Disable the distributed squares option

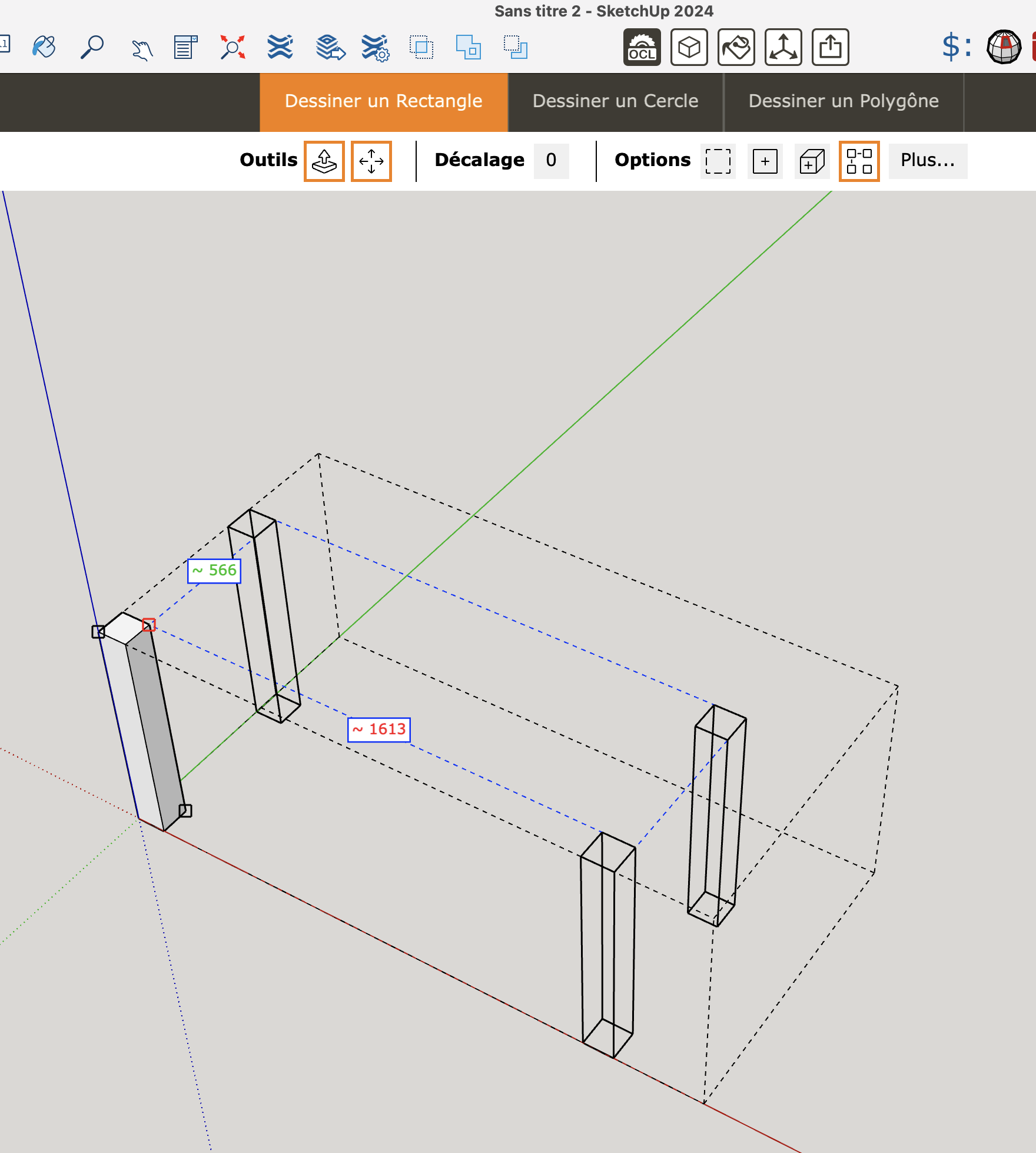(x=859, y=161)
